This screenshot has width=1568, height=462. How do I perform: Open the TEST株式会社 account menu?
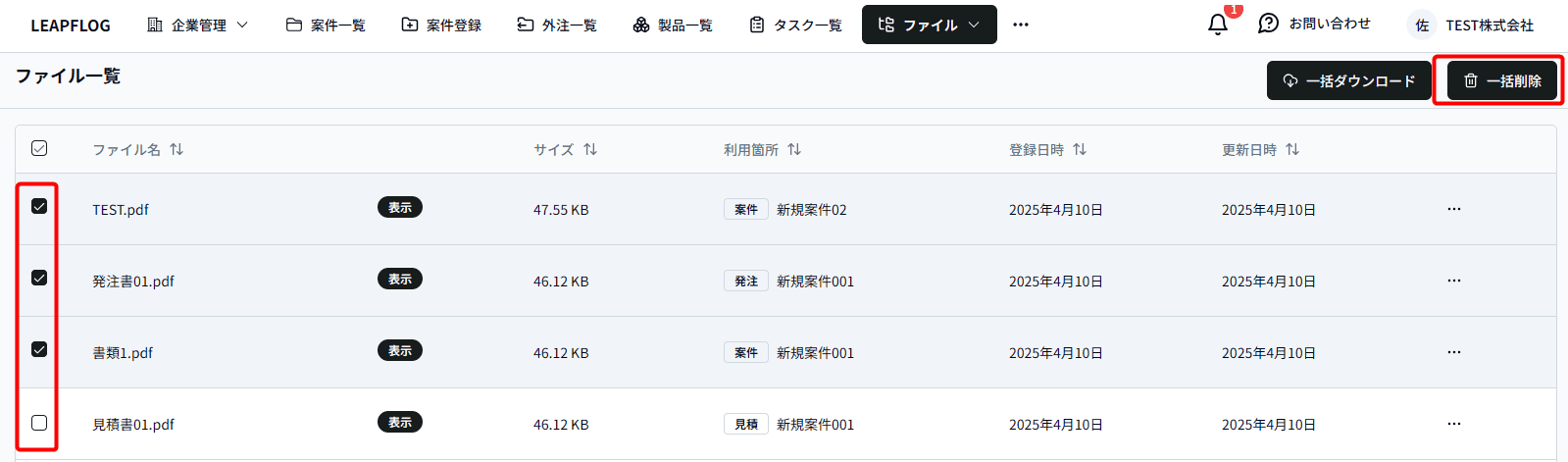1471,26
